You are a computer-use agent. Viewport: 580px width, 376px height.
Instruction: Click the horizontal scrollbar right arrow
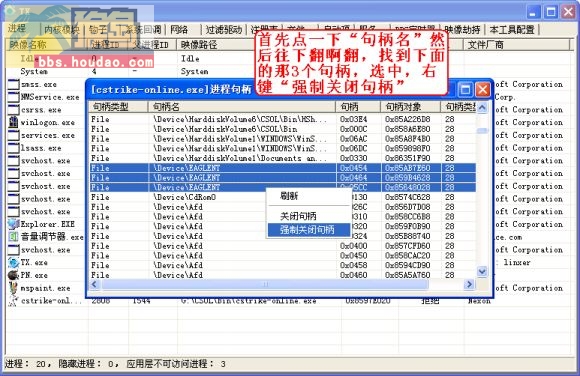click(x=469, y=284)
